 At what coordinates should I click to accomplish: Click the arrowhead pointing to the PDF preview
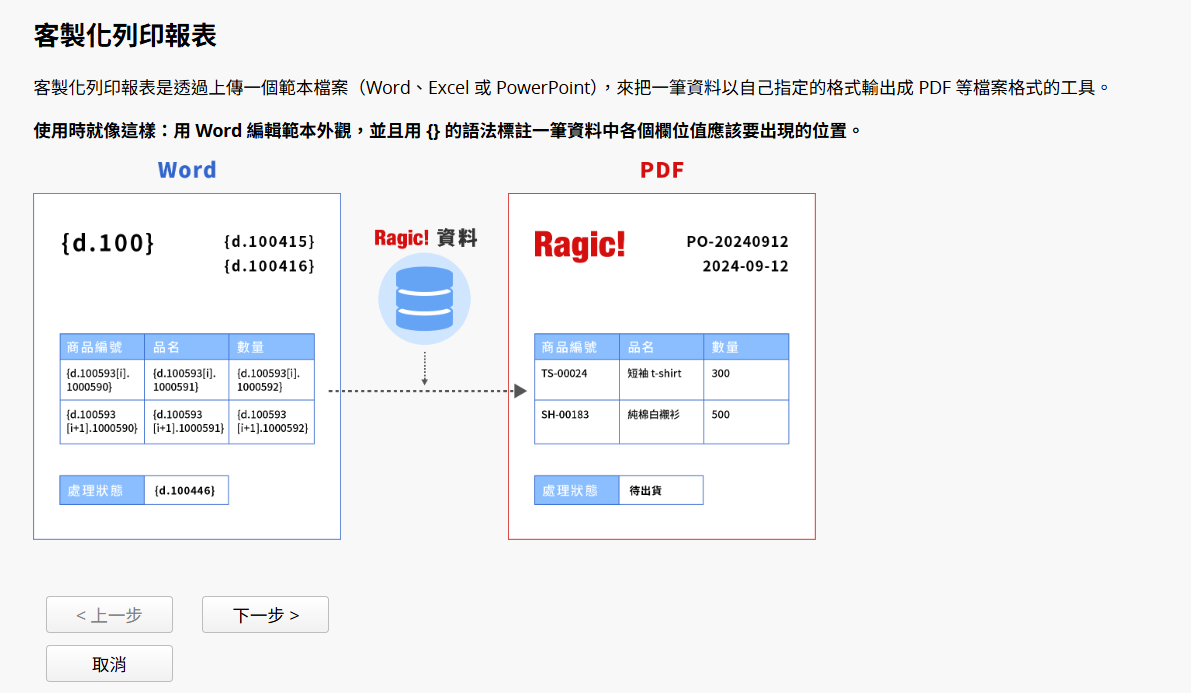click(x=520, y=391)
